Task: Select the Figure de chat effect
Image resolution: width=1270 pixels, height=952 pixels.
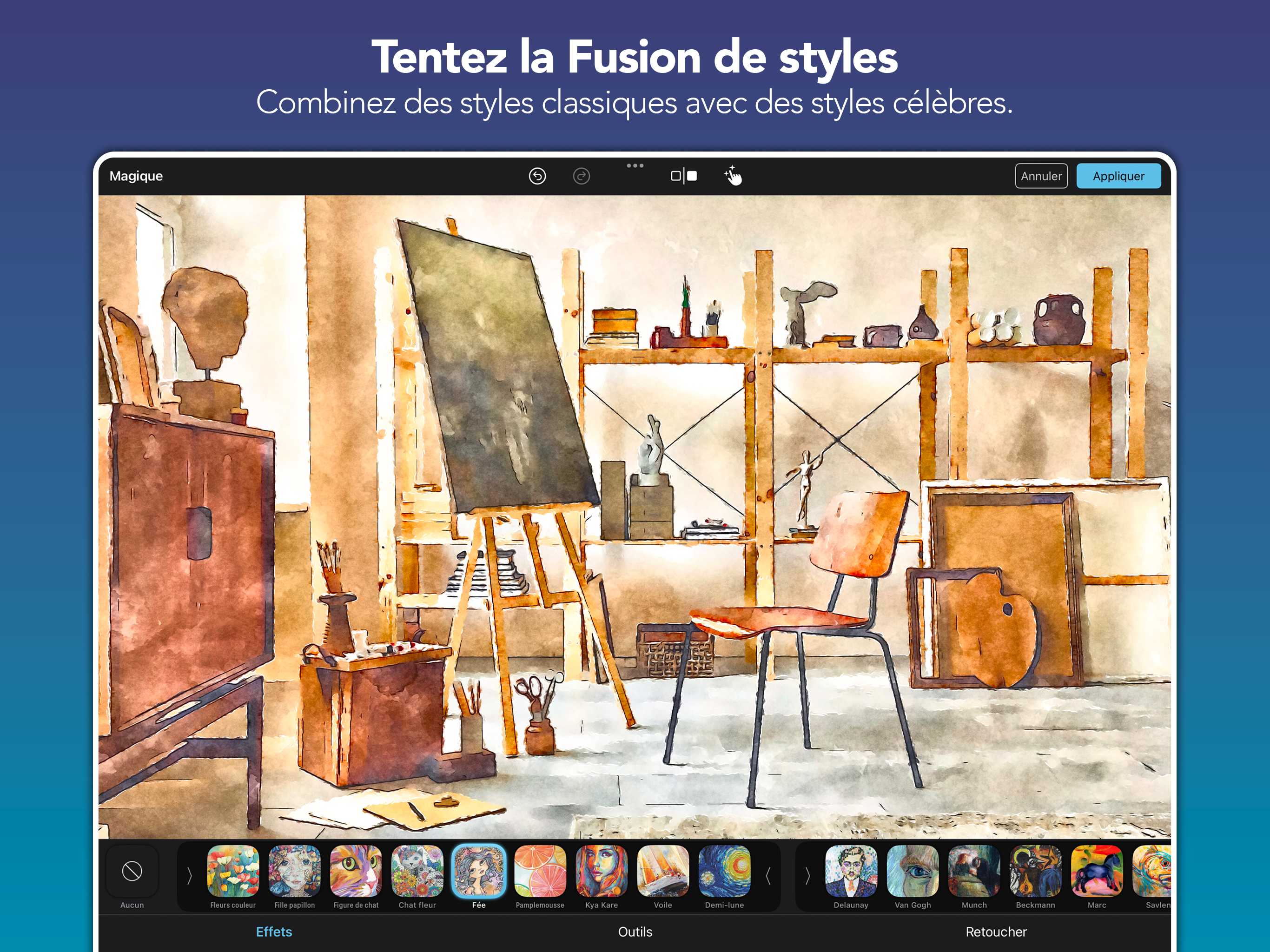Action: (356, 871)
